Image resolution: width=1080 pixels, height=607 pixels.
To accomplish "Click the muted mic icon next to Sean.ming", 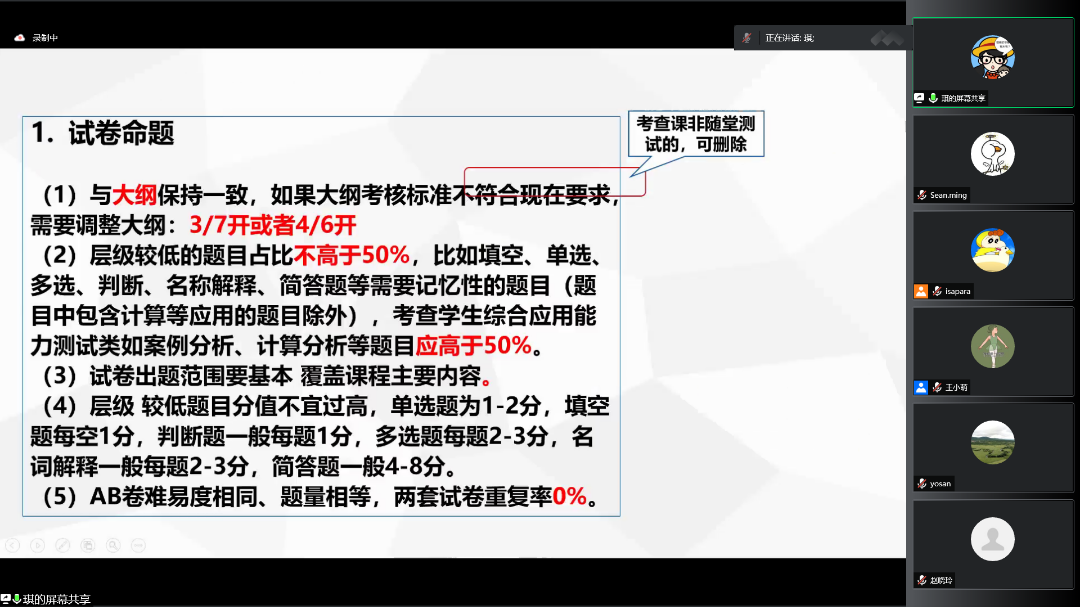I will point(922,195).
